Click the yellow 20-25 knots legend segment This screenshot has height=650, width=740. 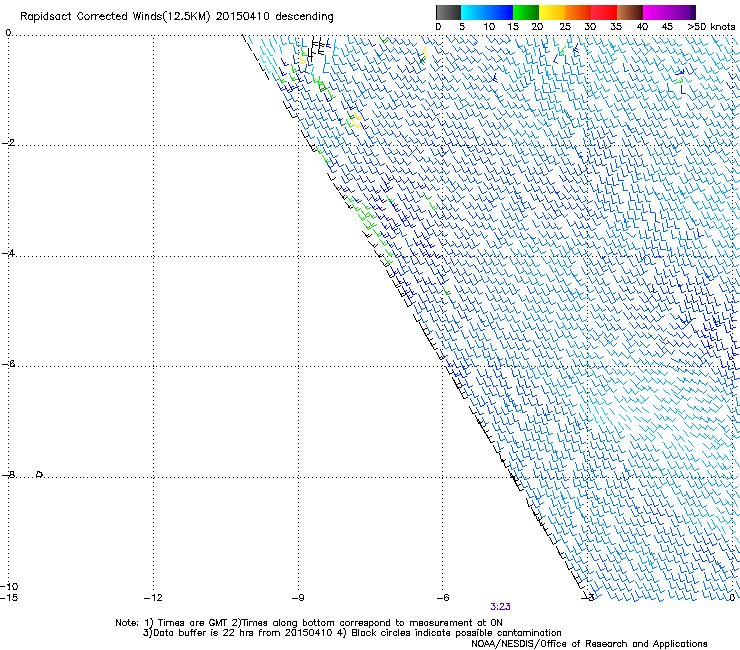552,12
